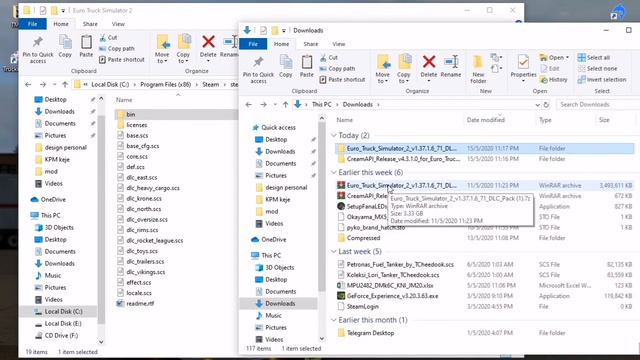The image size is (640, 360).
Task: Open the Downloads quick access toolbar dropdown
Action: tap(284, 31)
